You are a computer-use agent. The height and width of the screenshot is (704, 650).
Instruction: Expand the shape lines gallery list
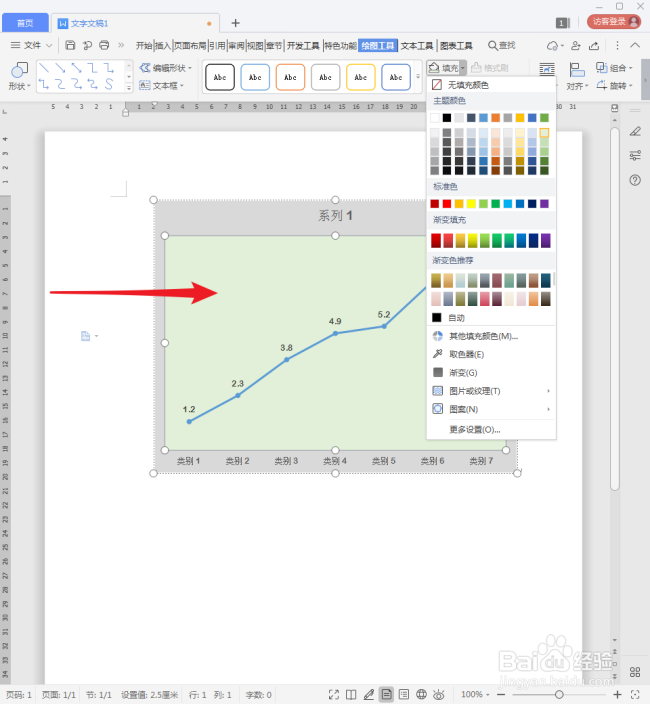click(129, 88)
